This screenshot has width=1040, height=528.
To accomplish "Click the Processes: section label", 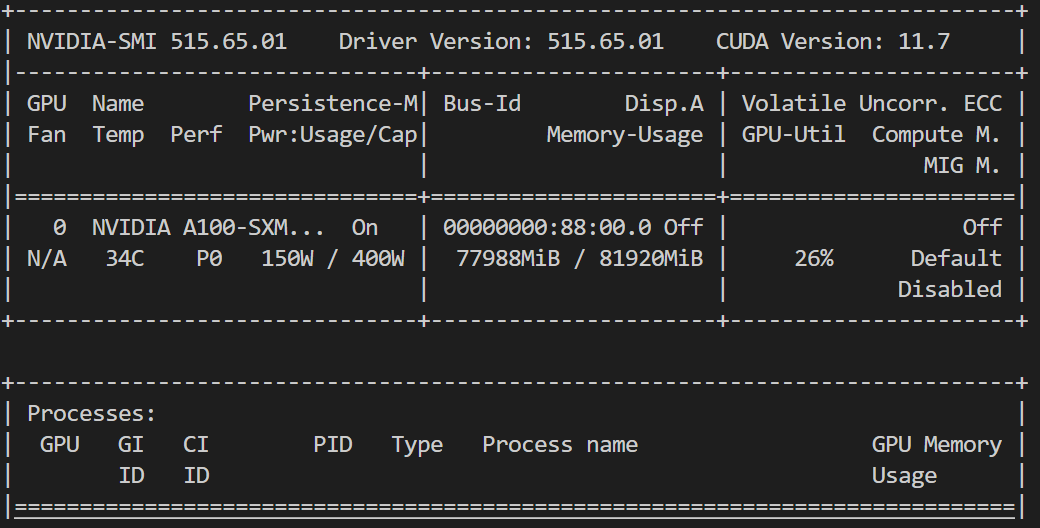I will [92, 414].
